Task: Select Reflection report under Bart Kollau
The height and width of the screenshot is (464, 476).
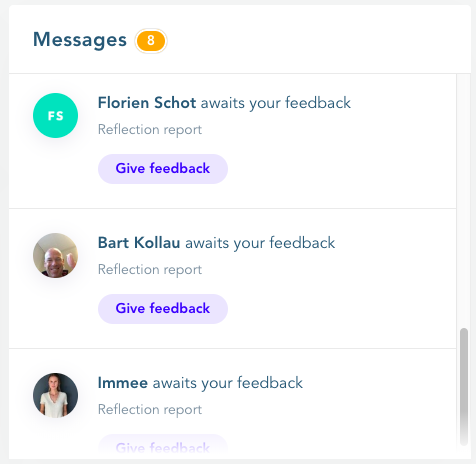Action: 150,270
